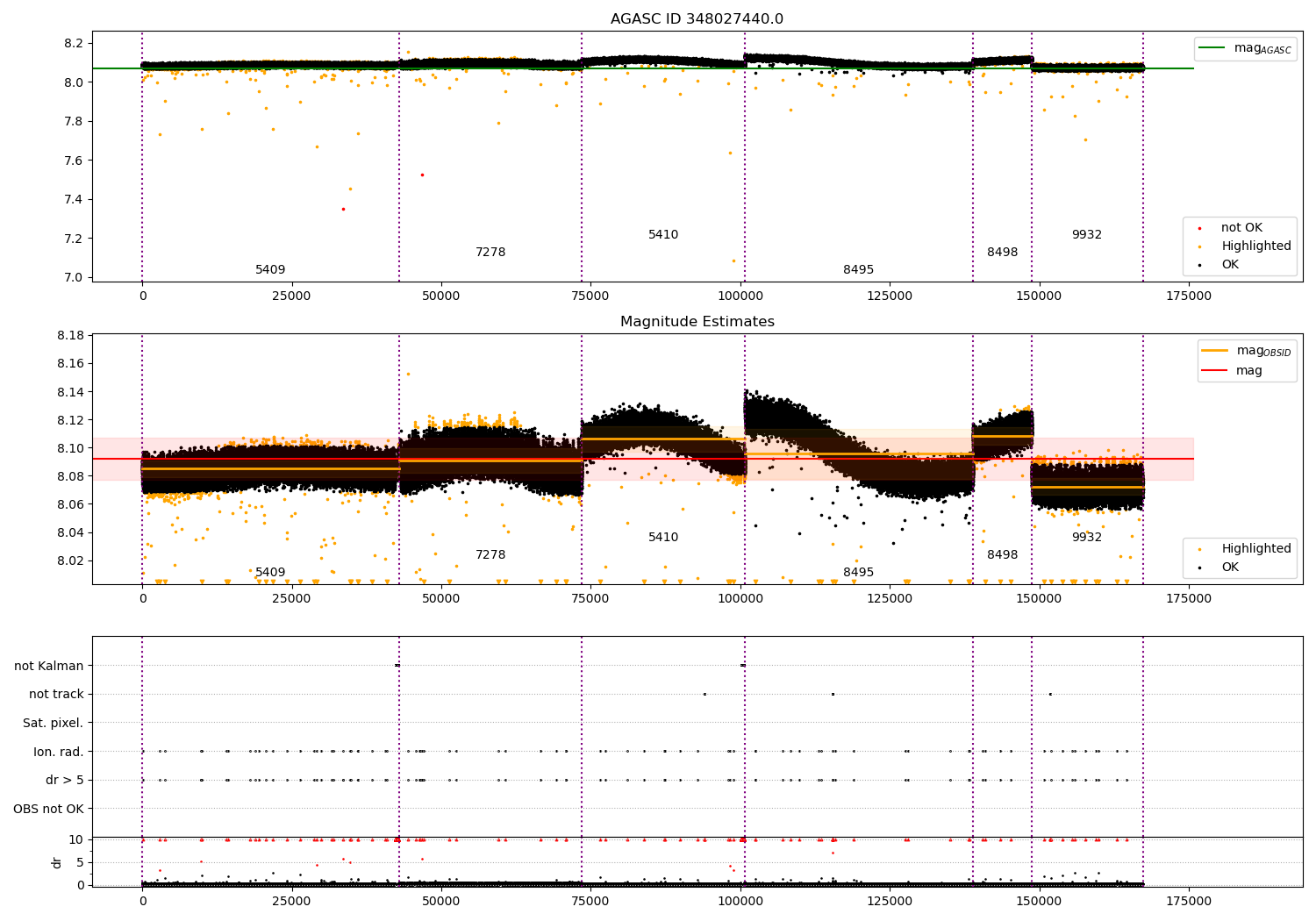
Task: Click obsid label 8498 in middle plot
Action: point(1002,555)
